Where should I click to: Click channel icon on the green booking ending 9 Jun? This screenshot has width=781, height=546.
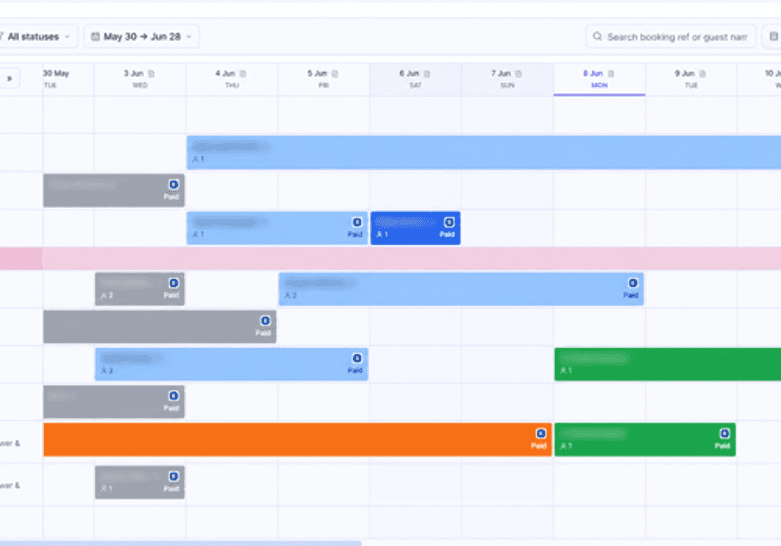[x=725, y=433]
